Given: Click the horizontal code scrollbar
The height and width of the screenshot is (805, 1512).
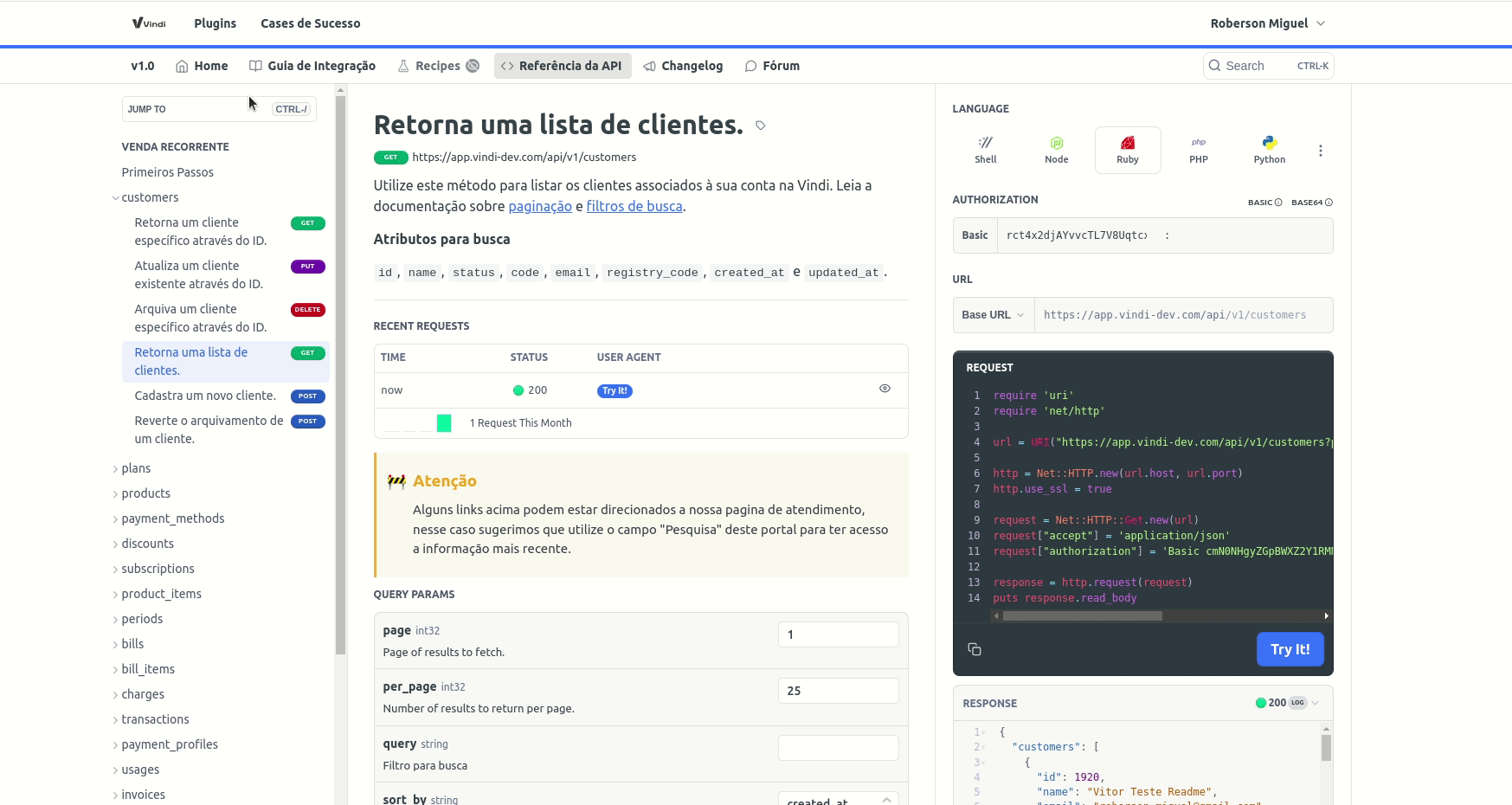Looking at the screenshot, I should click(1082, 616).
